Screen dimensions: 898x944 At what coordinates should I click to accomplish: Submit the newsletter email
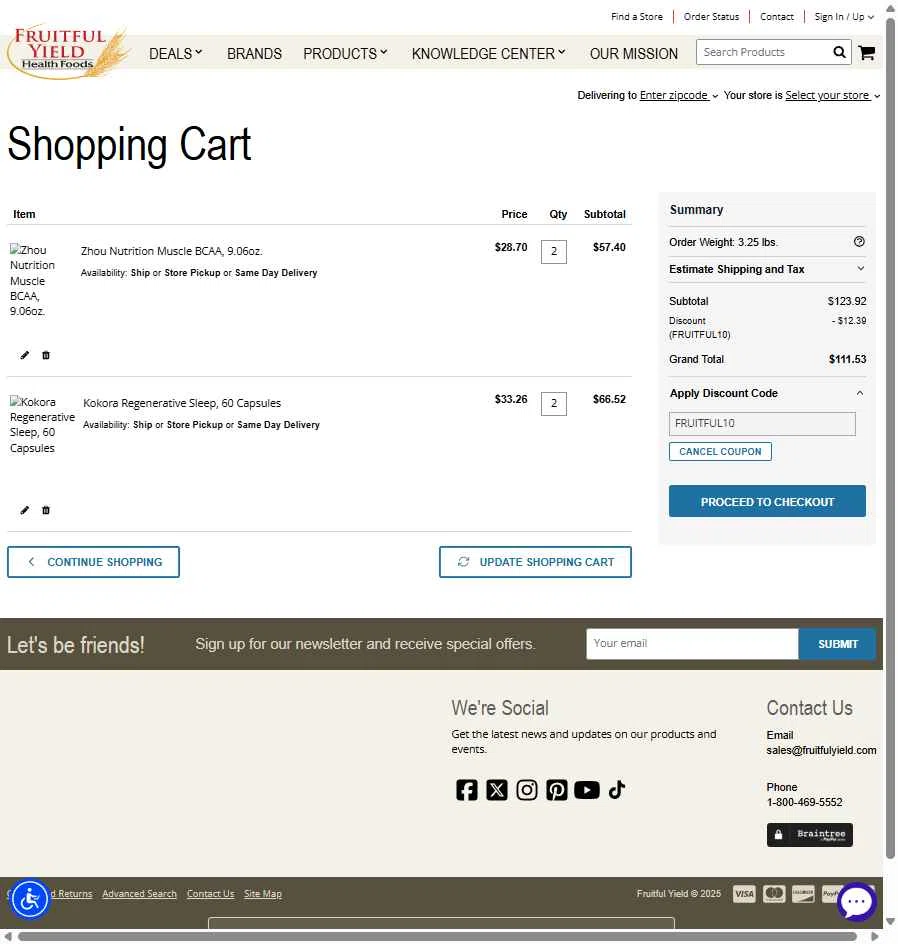[x=837, y=644]
